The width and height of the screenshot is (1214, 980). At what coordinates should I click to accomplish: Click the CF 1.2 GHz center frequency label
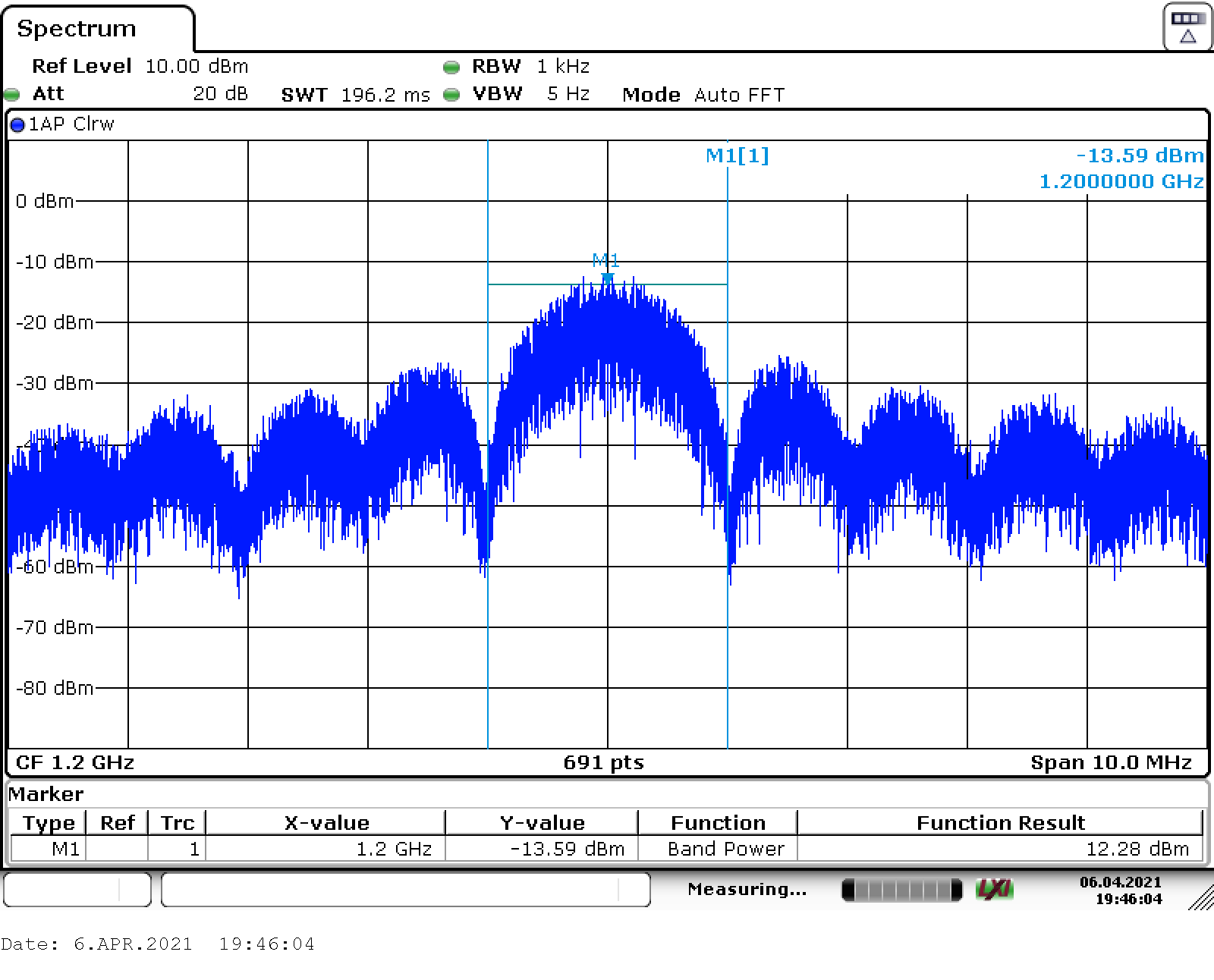[x=75, y=762]
